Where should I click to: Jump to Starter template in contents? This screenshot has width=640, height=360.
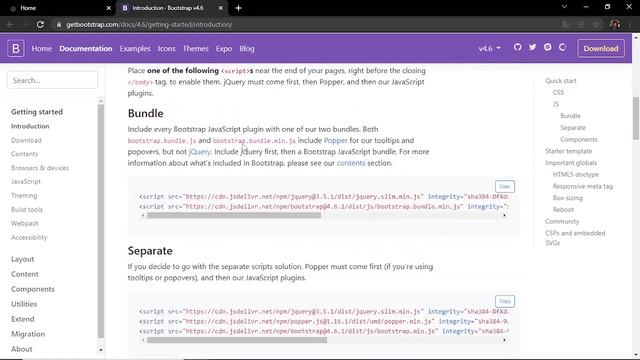pos(568,151)
